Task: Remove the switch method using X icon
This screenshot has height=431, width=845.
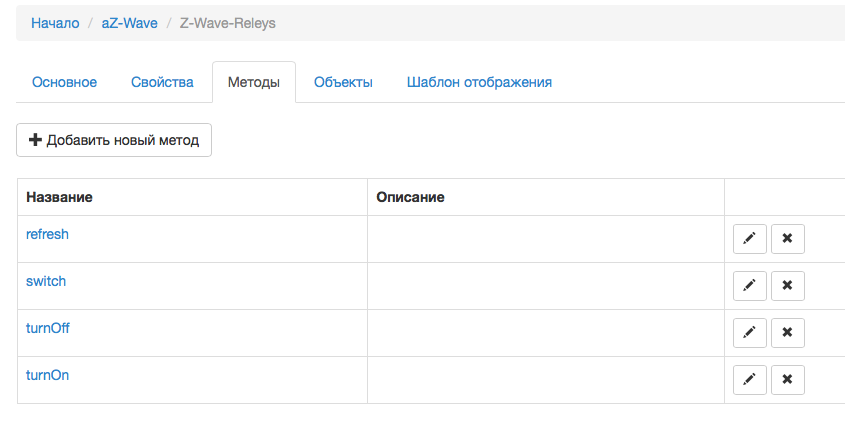Action: click(787, 286)
